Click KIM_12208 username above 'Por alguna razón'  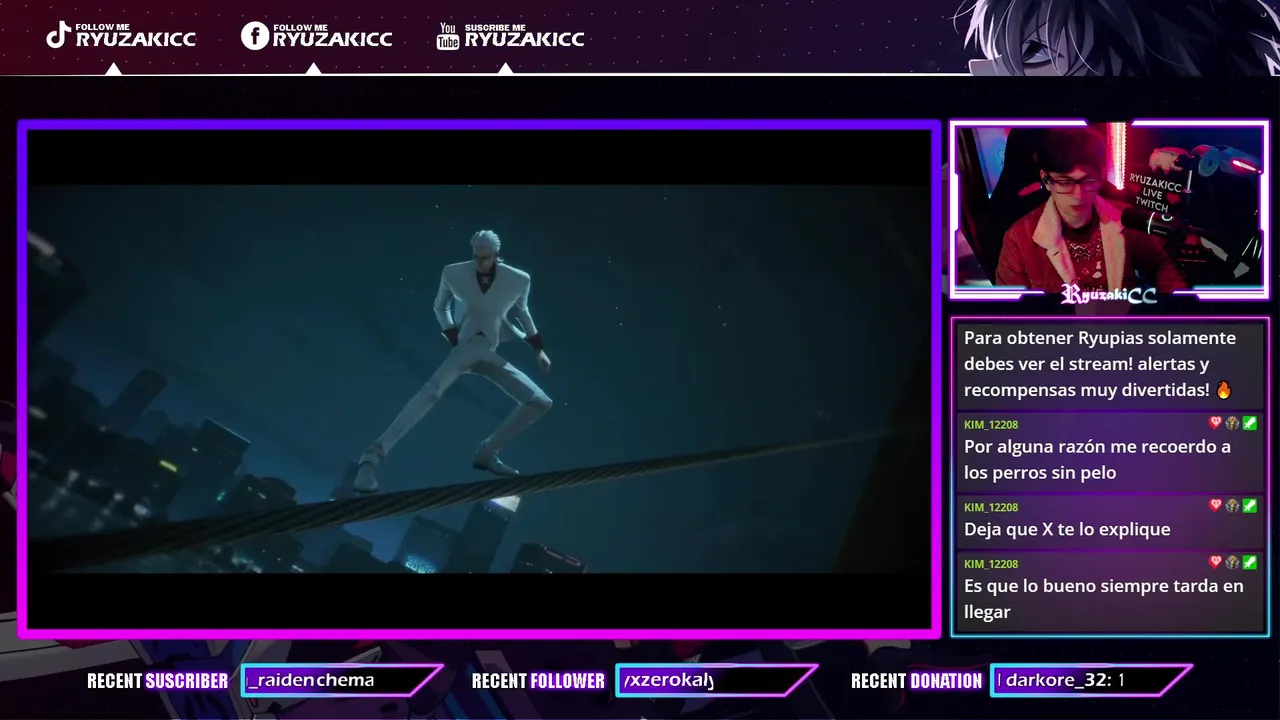991,425
